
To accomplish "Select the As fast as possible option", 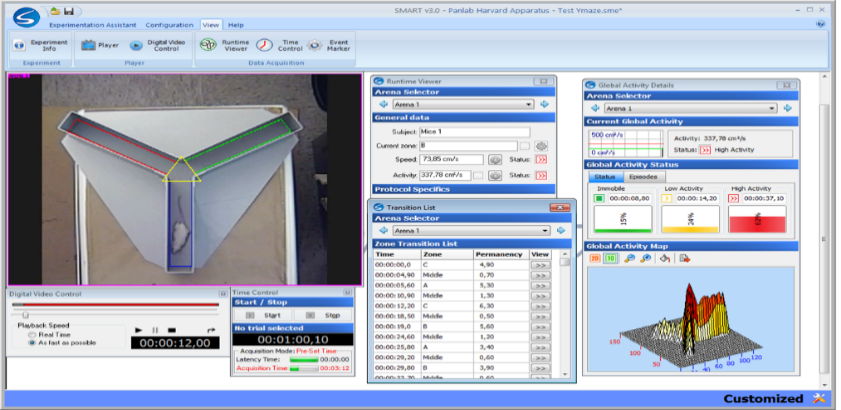I will (32, 342).
